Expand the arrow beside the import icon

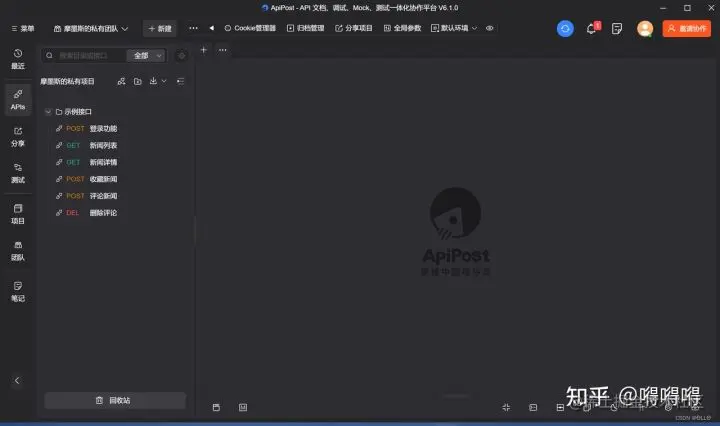coord(164,81)
